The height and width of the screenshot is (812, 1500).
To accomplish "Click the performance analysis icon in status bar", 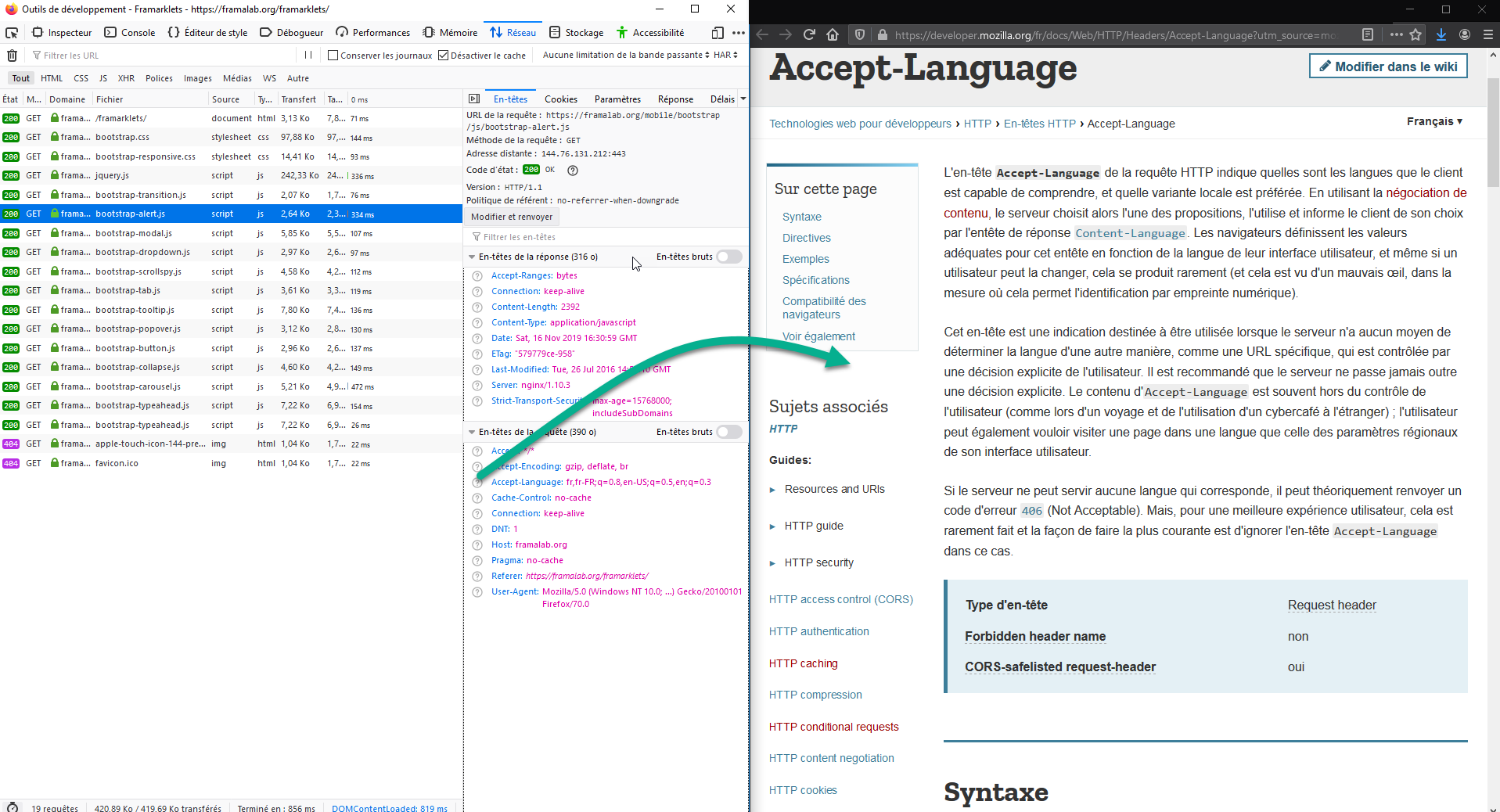I will tap(12, 807).
